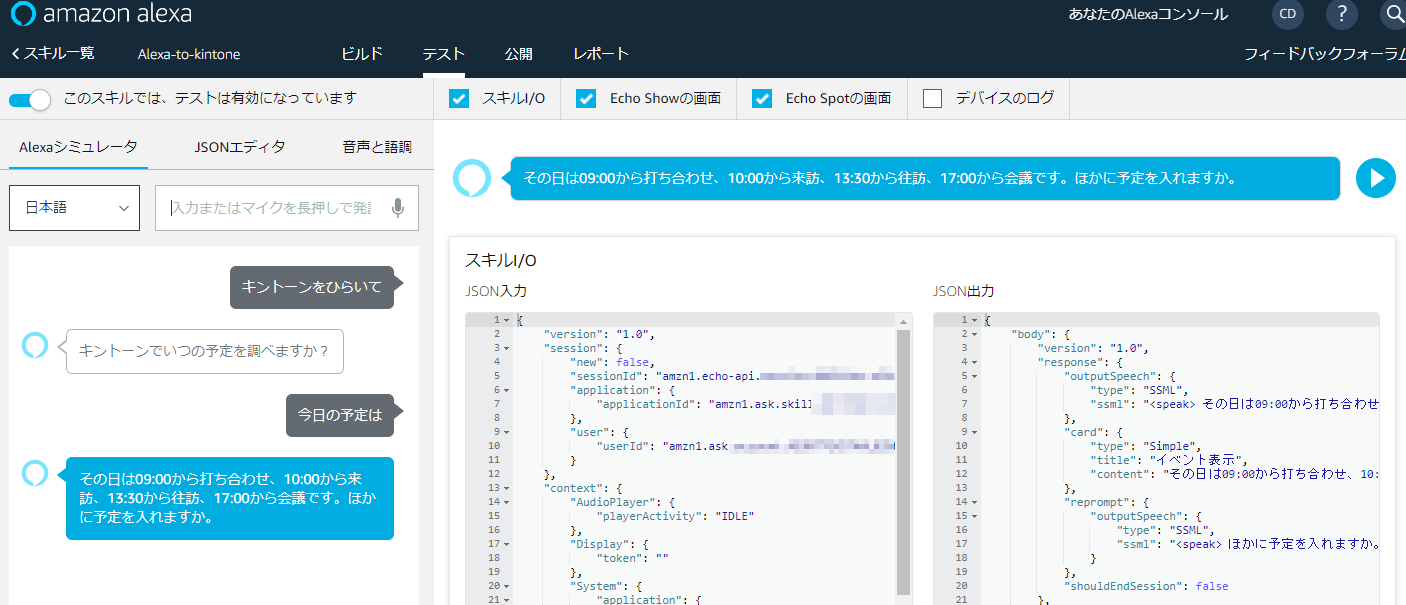
Task: Select the Alexaシミュレータ tab
Action: coord(78,147)
